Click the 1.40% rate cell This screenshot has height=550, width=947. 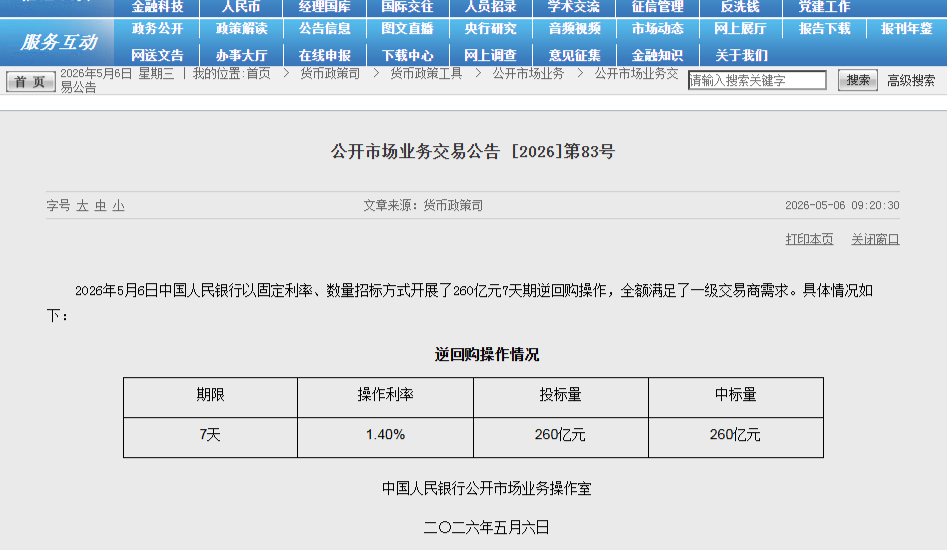385,435
